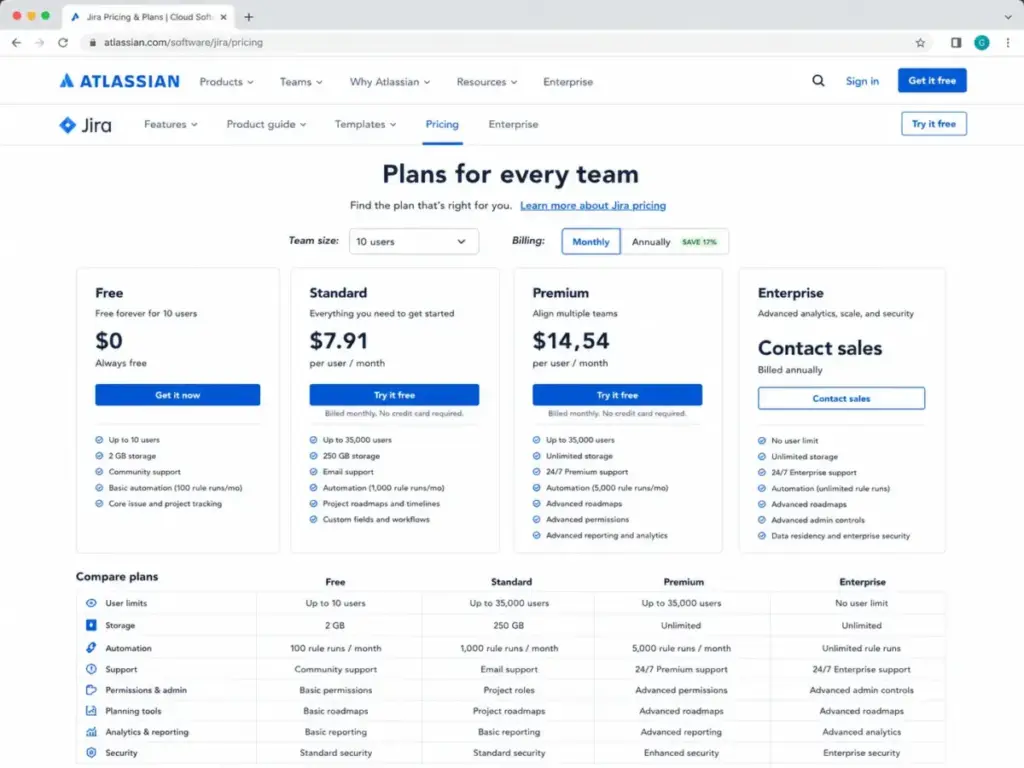Image resolution: width=1024 pixels, height=768 pixels.
Task: Click Get it now on the Free plan
Action: [x=178, y=395]
